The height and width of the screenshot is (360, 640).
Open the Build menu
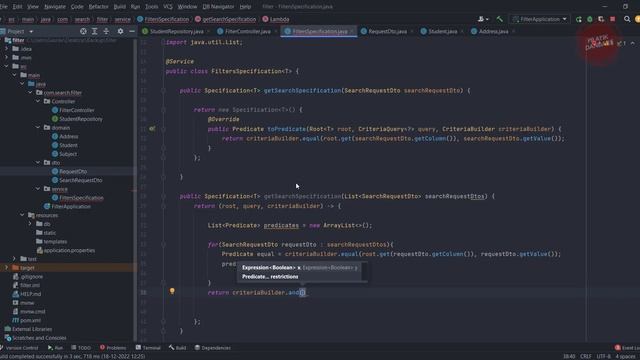(120, 7)
